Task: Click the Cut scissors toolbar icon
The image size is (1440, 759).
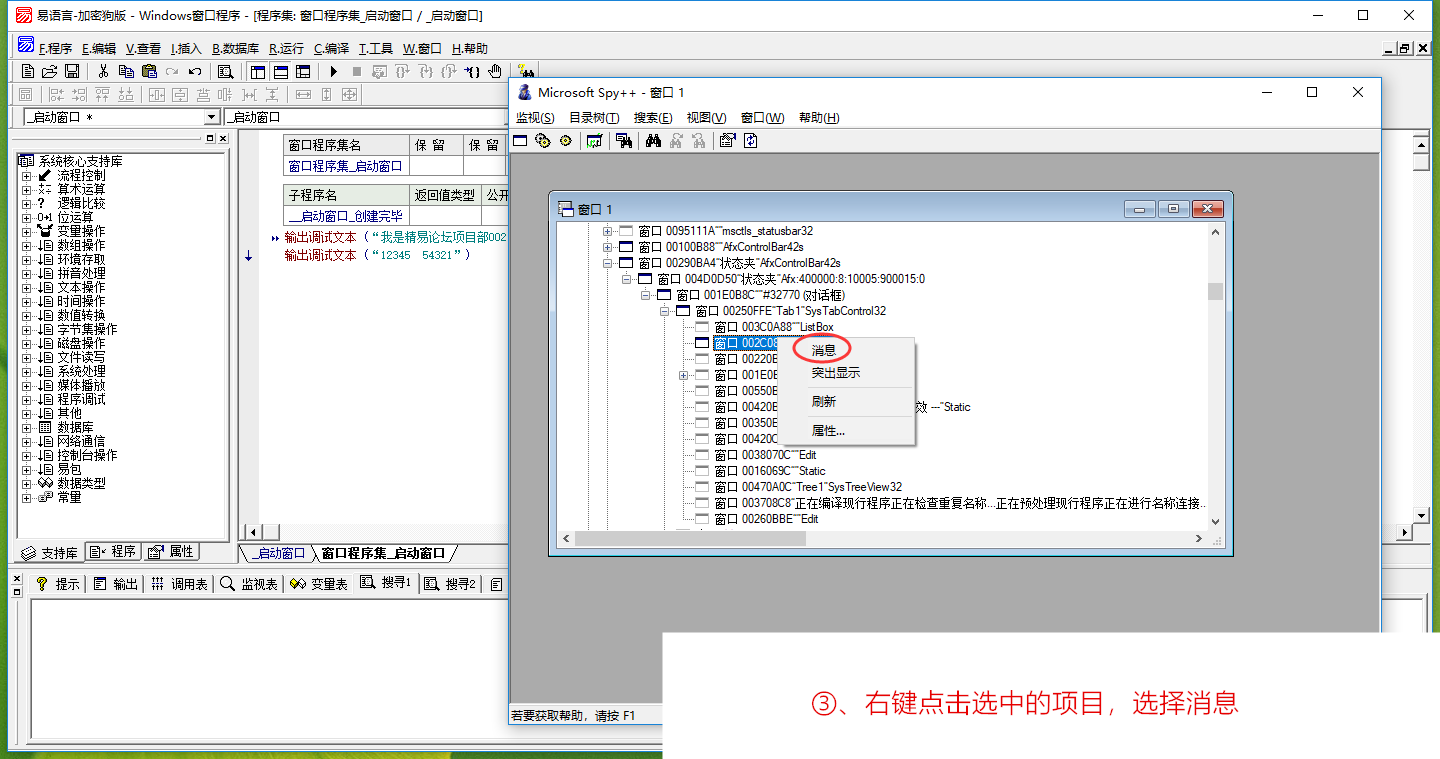Action: tap(103, 71)
